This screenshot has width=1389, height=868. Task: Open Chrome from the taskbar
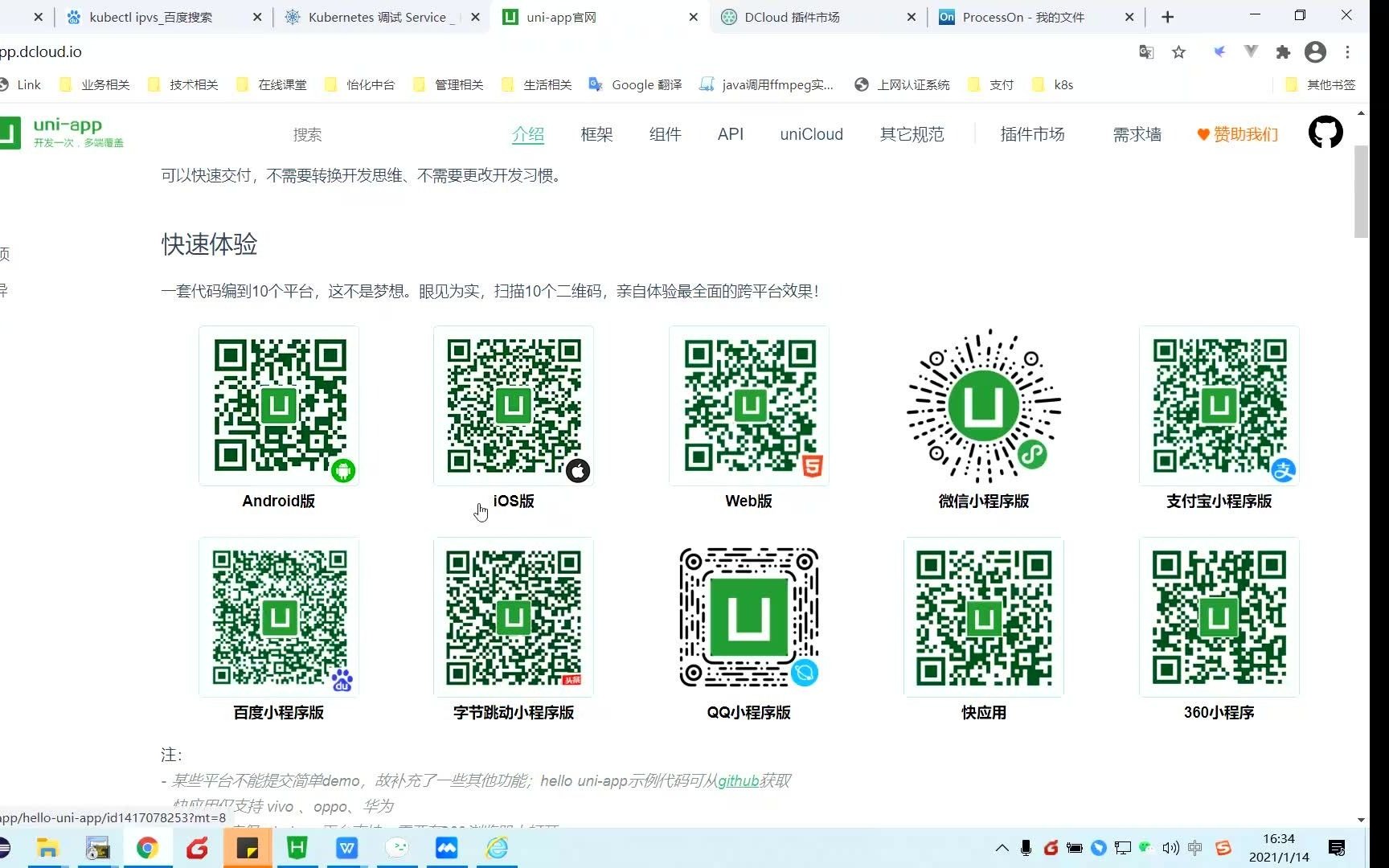point(147,848)
